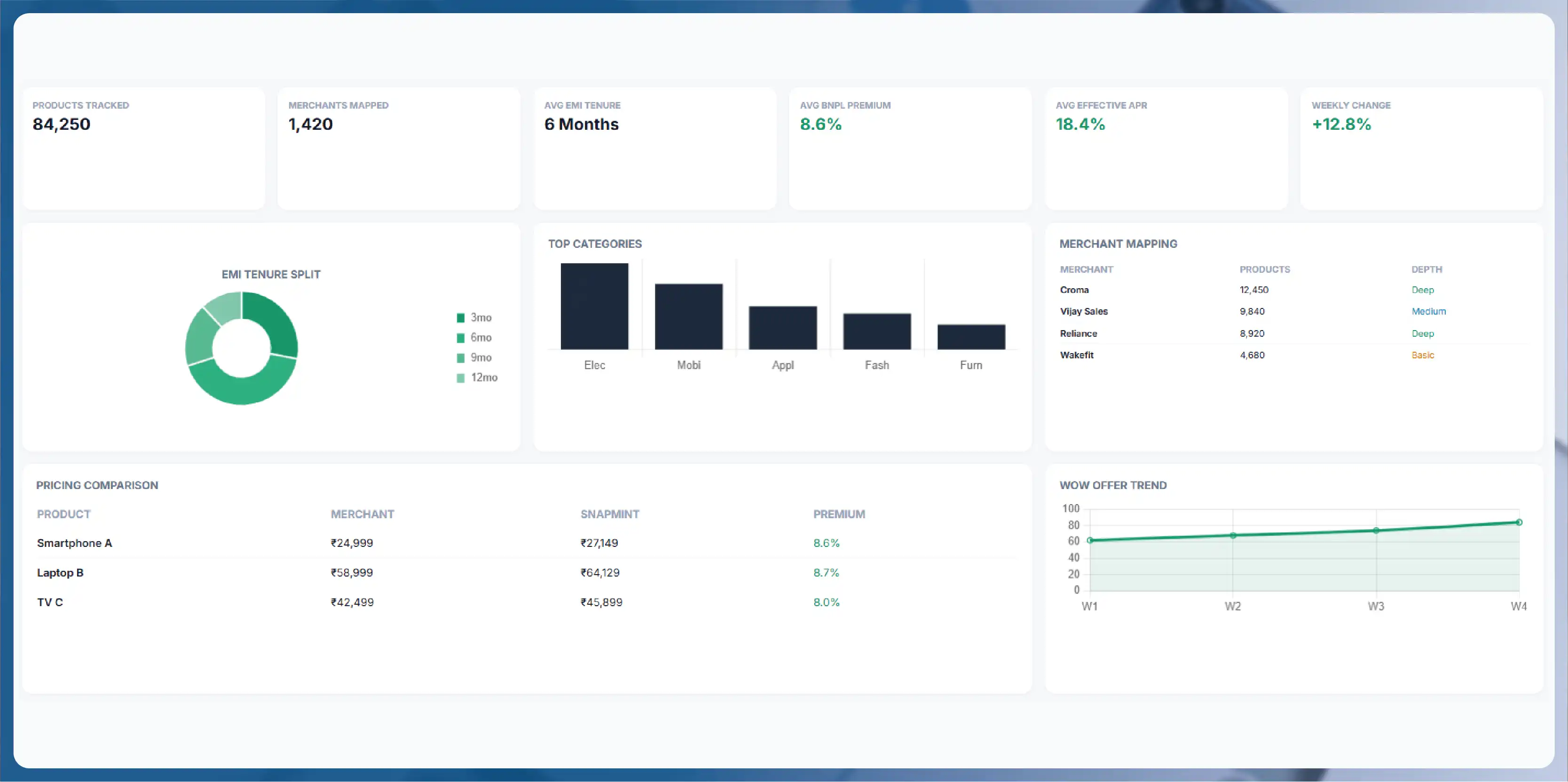The width and height of the screenshot is (1568, 782).
Task: Click the Reliance merchant name
Action: click(x=1078, y=333)
